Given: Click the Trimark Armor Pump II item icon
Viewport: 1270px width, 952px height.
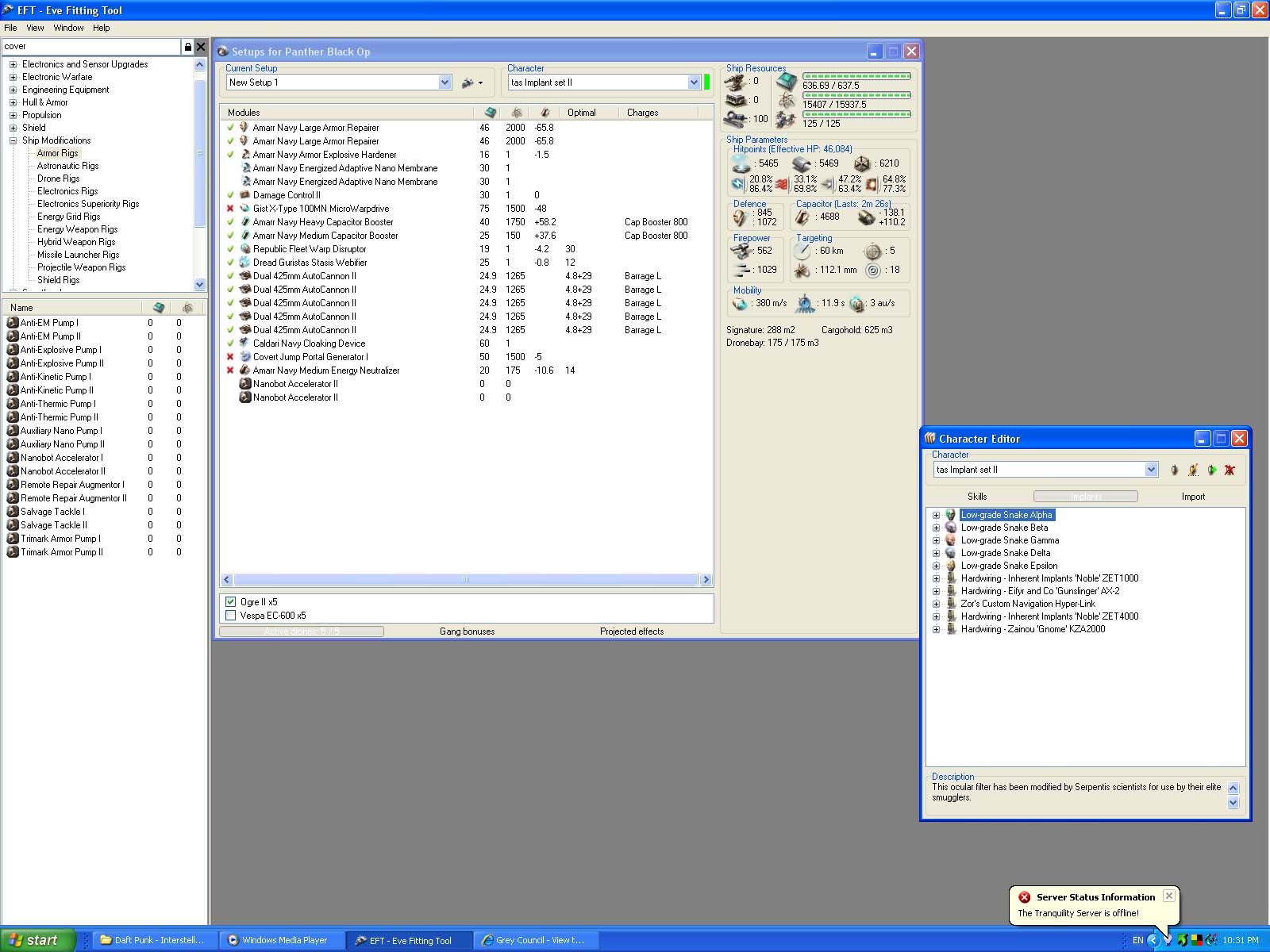Looking at the screenshot, I should [13, 552].
